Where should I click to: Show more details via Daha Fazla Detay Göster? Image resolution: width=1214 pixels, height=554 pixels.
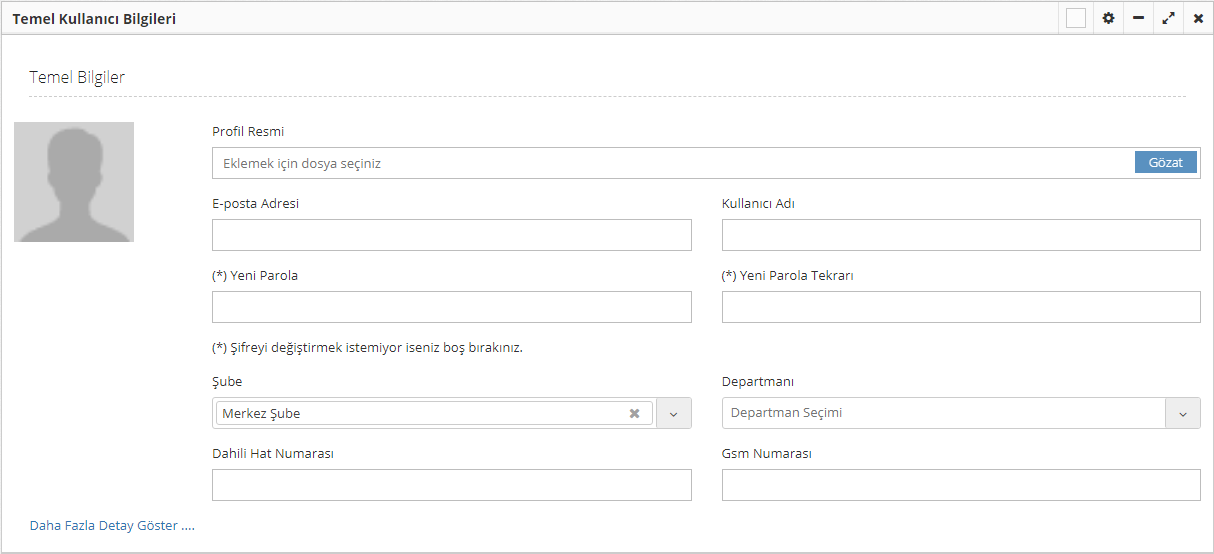point(112,525)
